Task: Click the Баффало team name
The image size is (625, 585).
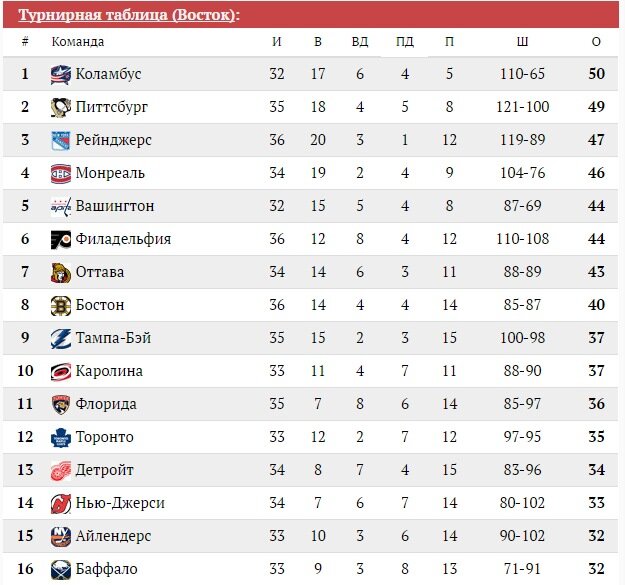Action: (x=106, y=569)
